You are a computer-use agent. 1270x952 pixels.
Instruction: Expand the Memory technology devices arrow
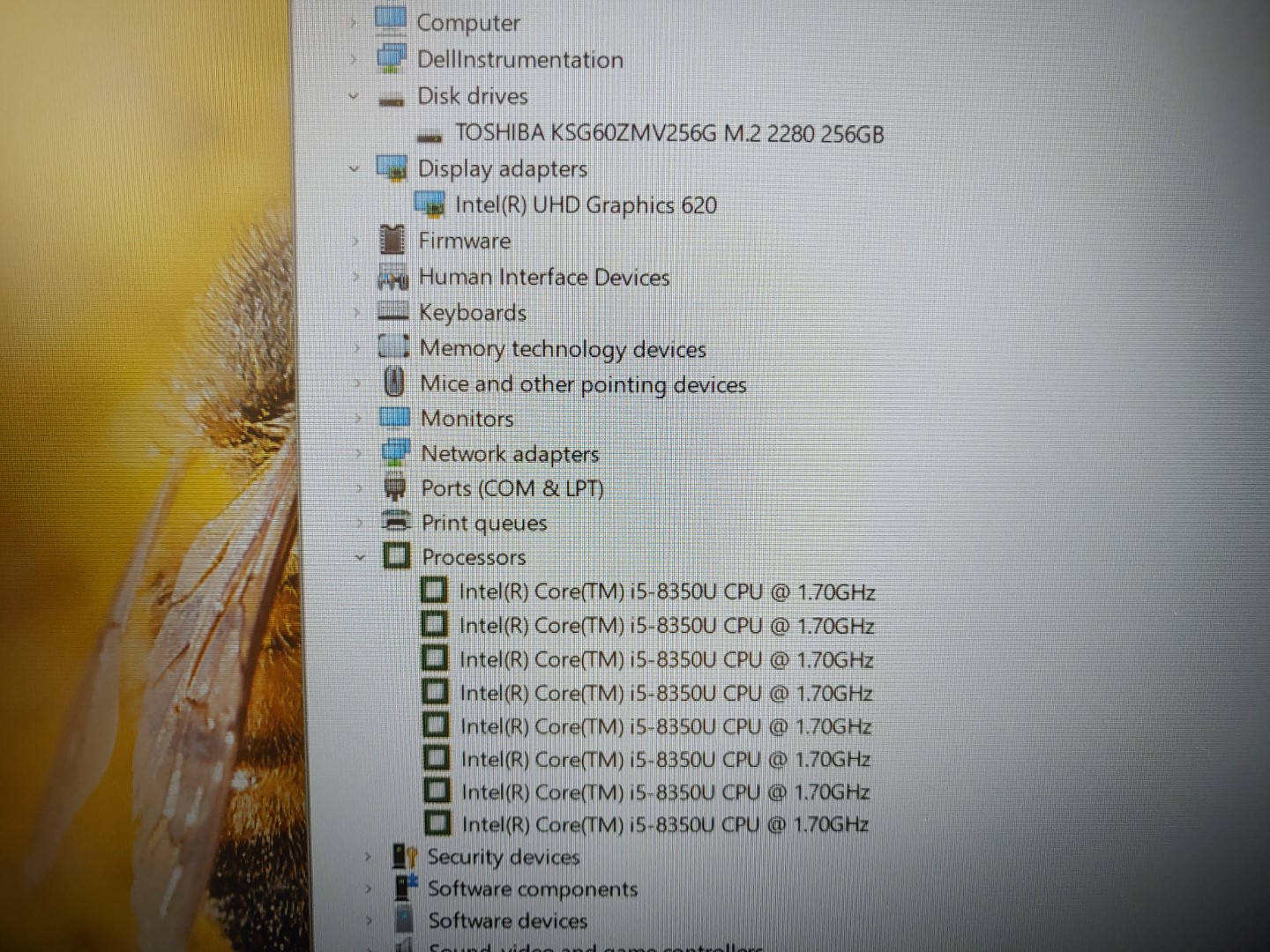pos(357,347)
